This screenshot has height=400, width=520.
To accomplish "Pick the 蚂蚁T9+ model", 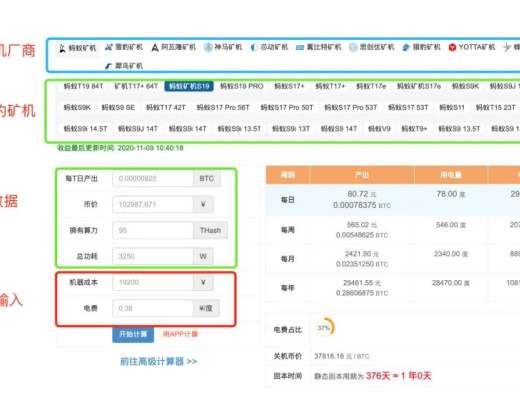I will [x=414, y=129].
